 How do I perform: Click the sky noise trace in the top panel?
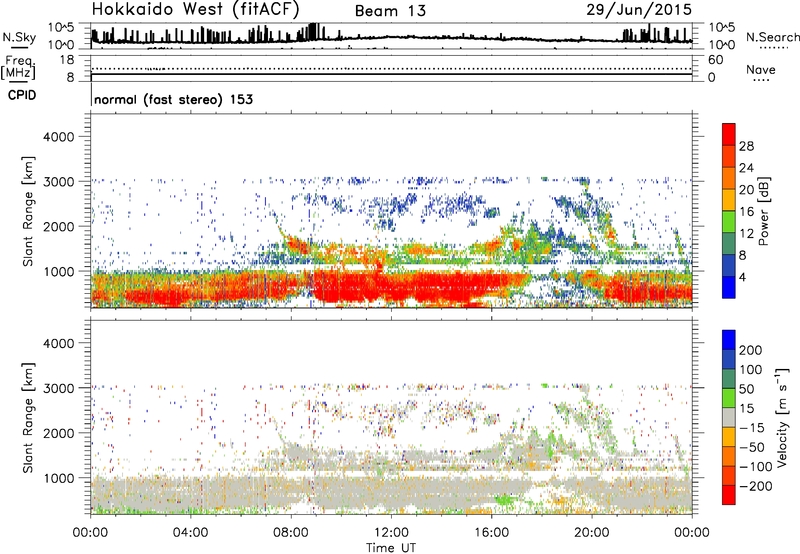391,37
